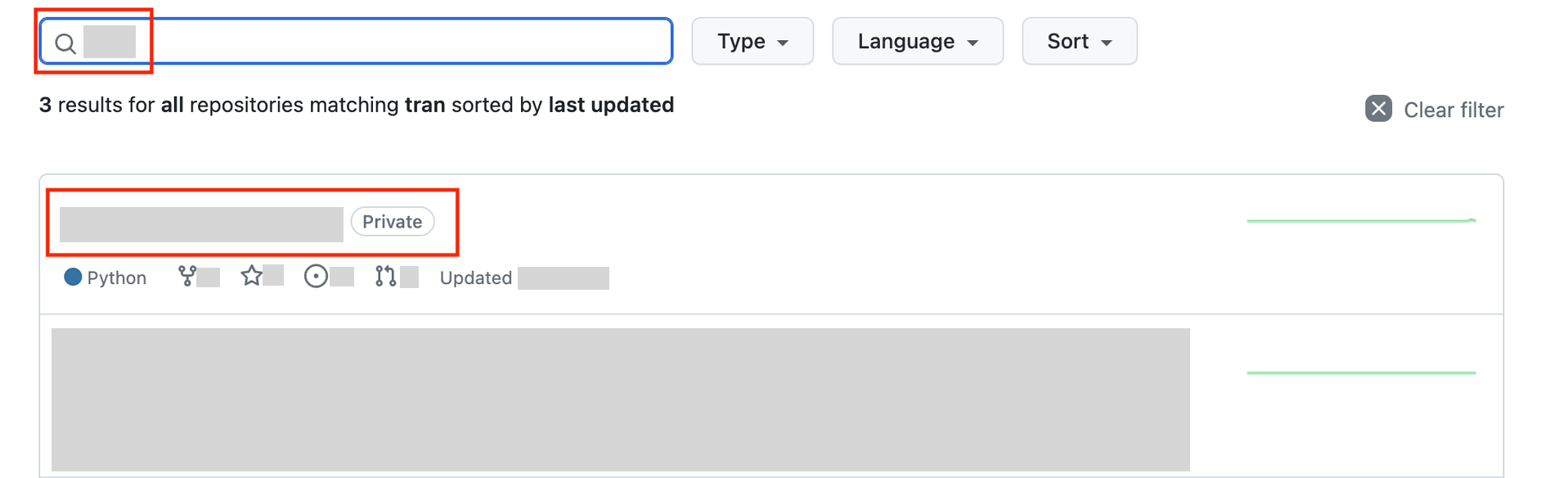Click the blue Python language color dot
Screen dimensions: 1568x478
point(73,277)
